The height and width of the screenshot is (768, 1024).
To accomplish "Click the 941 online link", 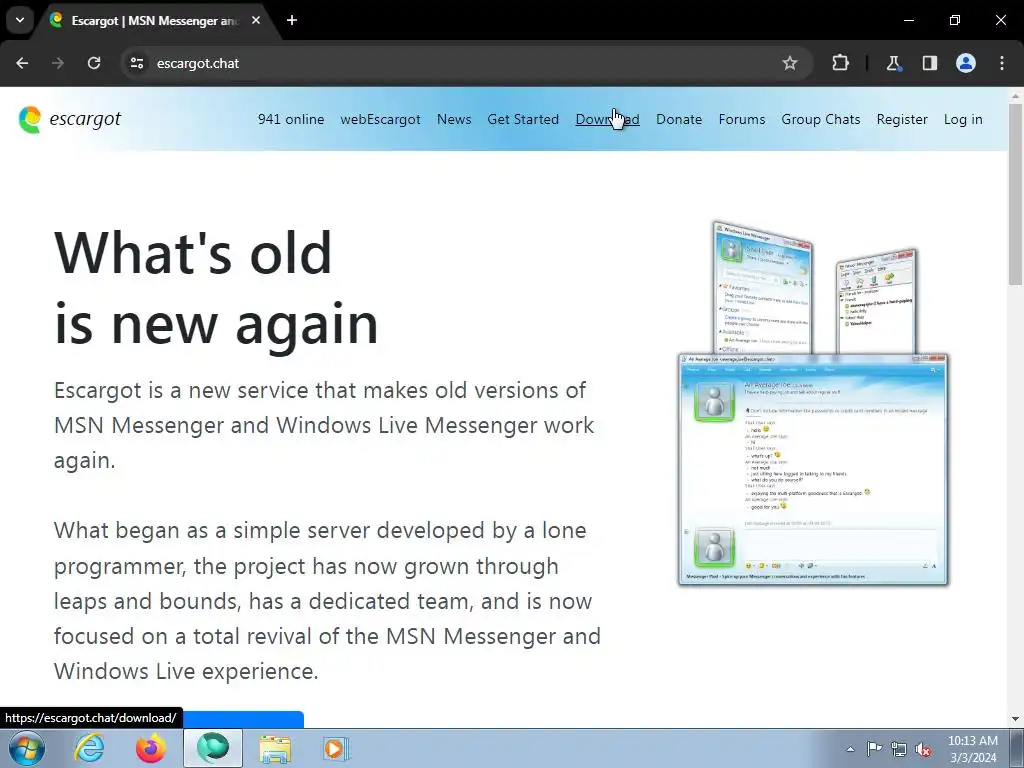I will click(291, 120).
